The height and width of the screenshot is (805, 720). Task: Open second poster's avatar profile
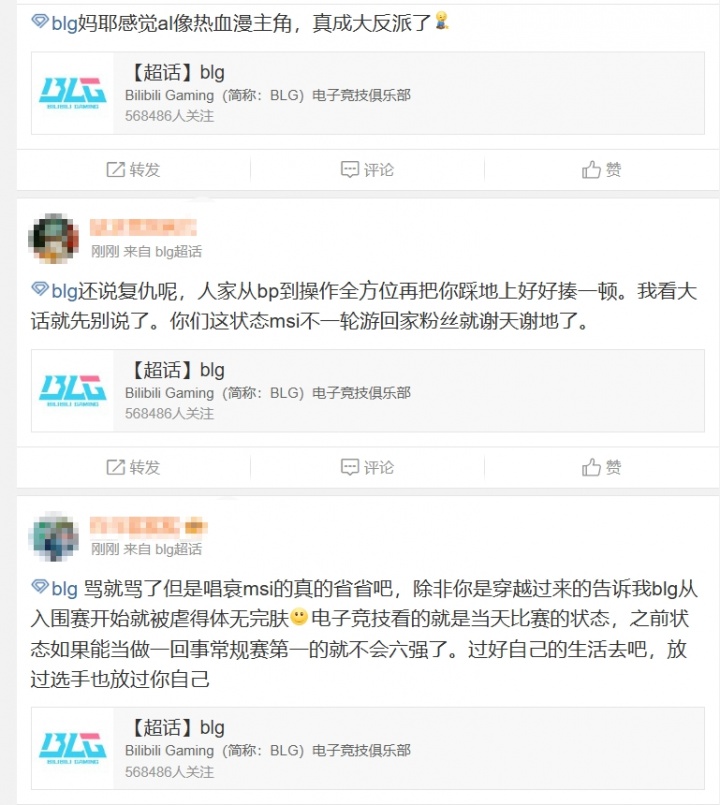(x=53, y=238)
